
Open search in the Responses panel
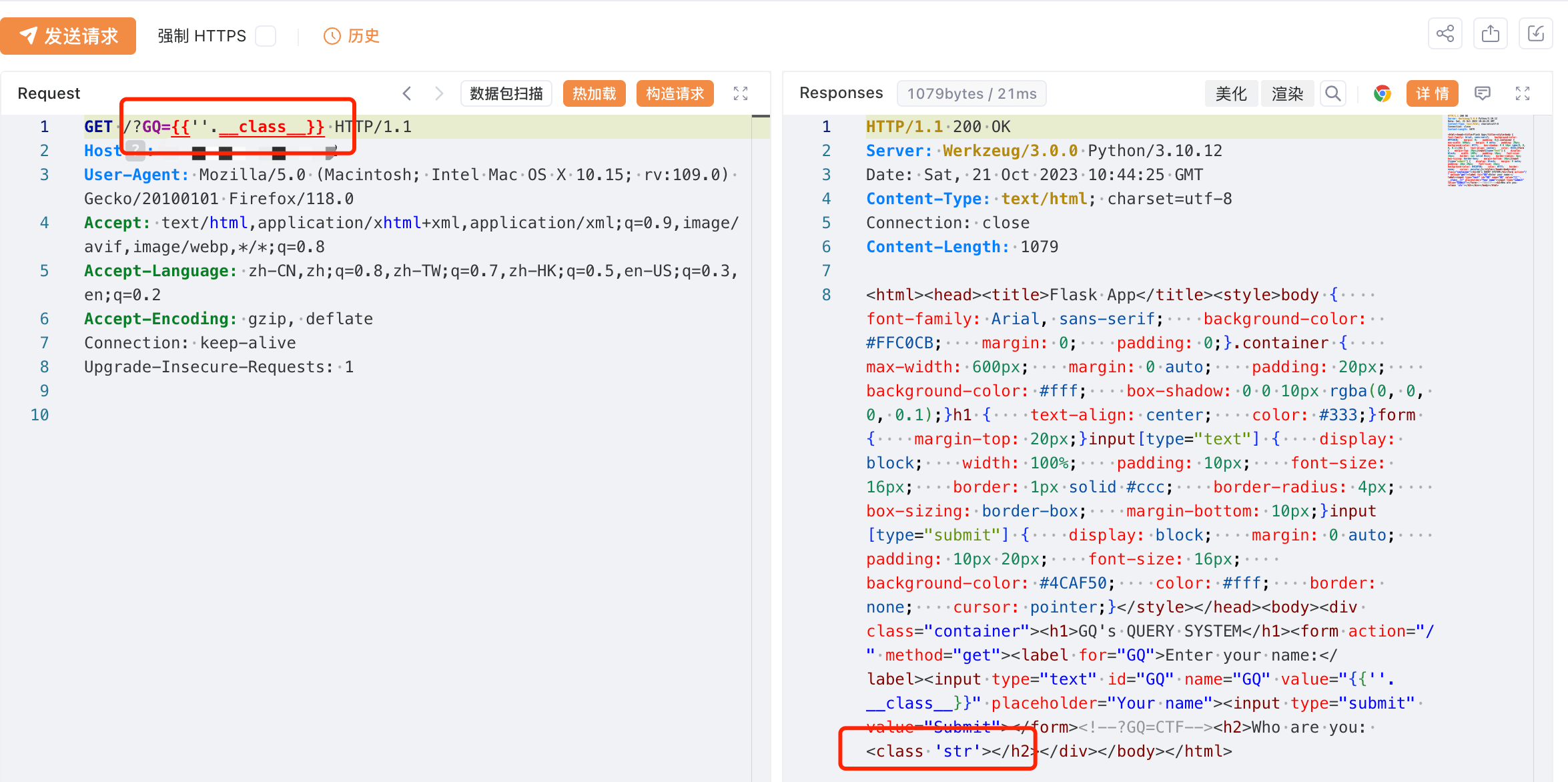point(1333,93)
